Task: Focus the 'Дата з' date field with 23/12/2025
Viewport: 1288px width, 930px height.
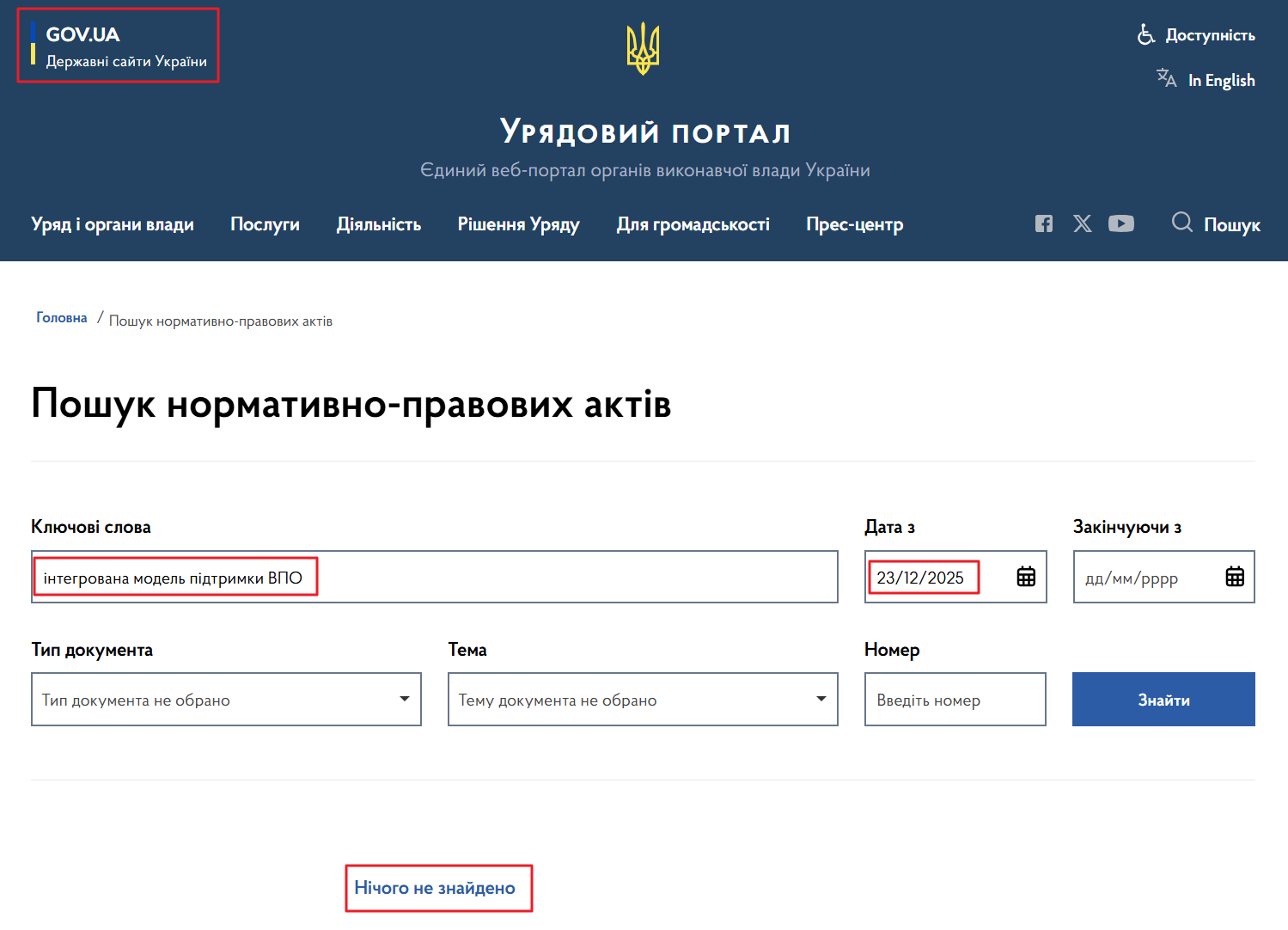Action: point(955,577)
